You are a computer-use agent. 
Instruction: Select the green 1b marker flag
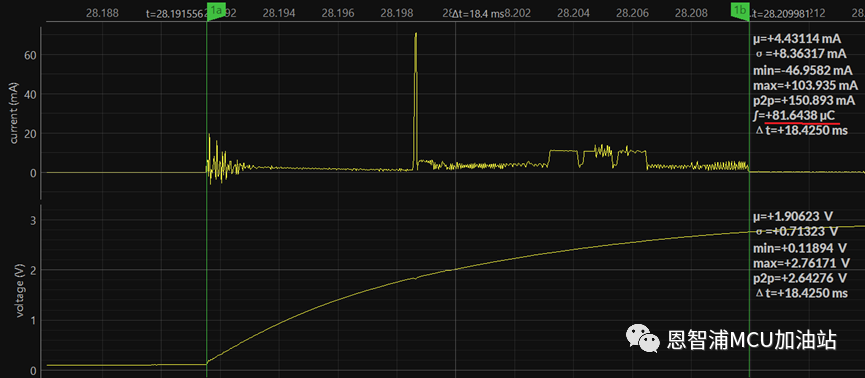[x=740, y=10]
